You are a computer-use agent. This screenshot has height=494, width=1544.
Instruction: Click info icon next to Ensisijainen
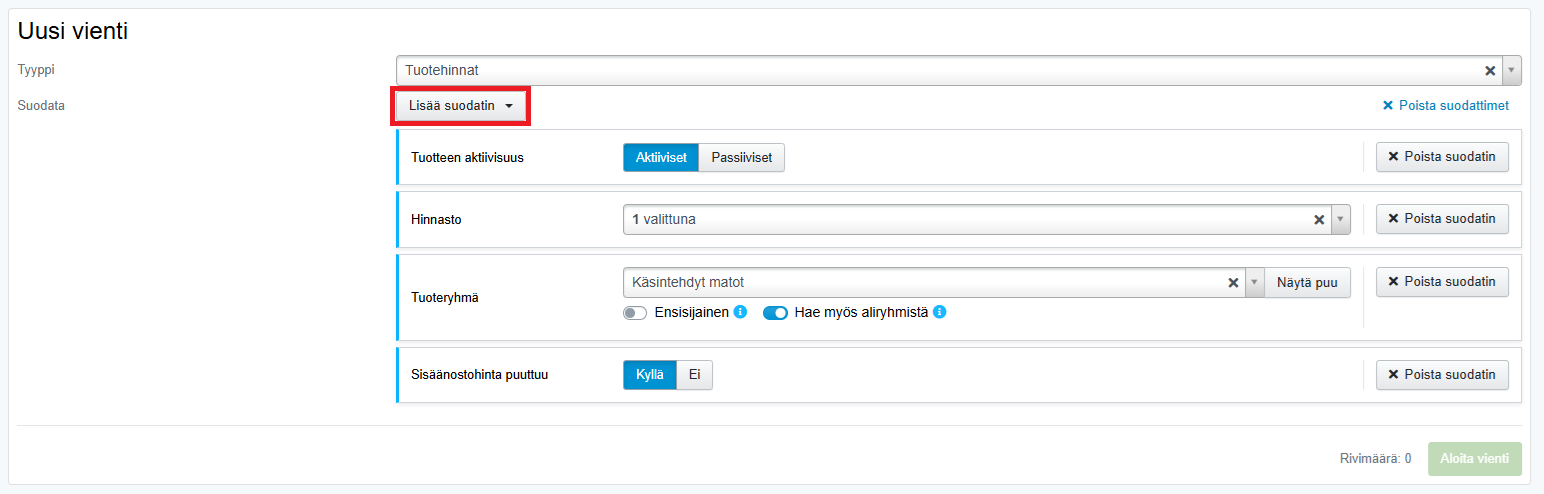click(x=740, y=312)
